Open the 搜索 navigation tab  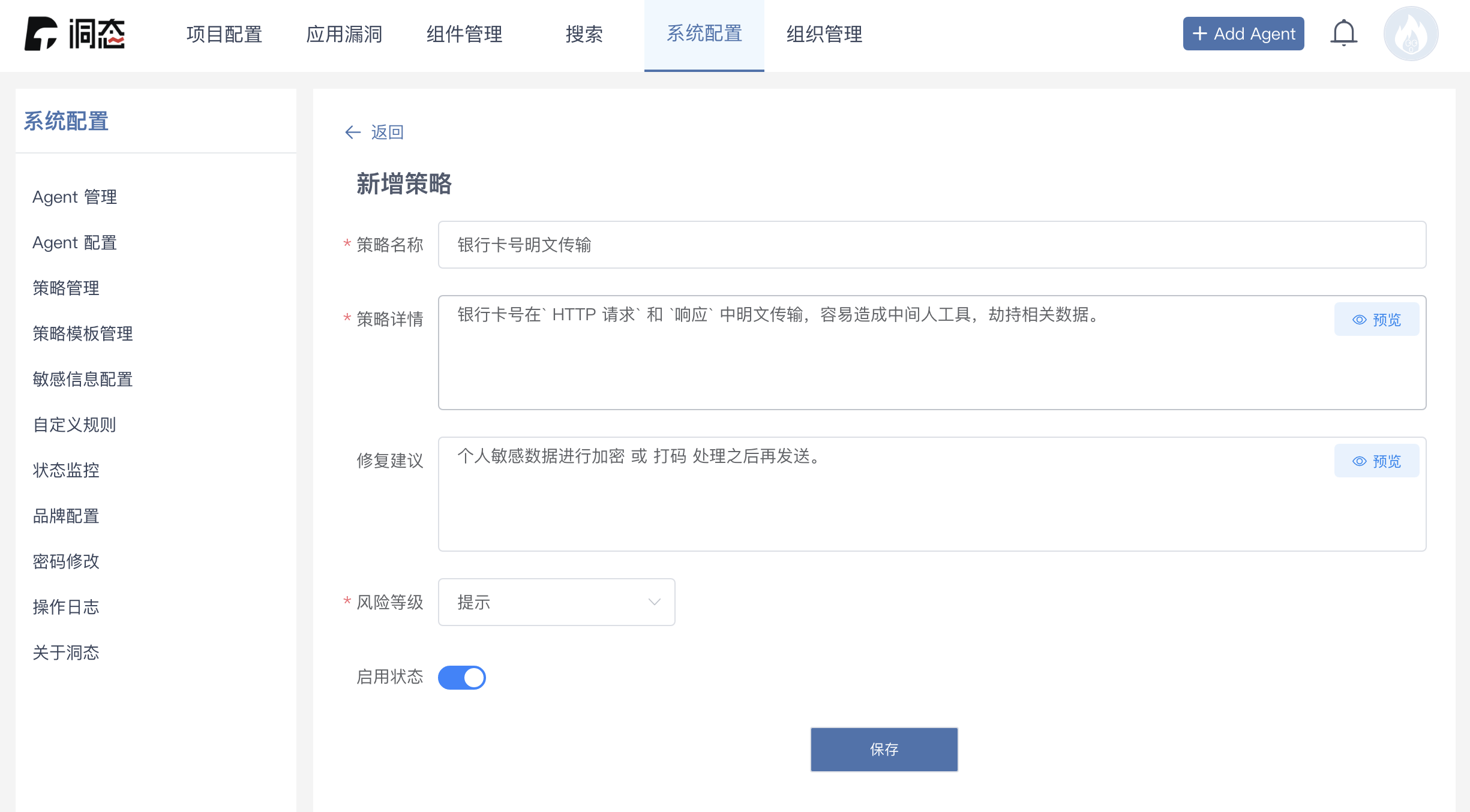(584, 35)
